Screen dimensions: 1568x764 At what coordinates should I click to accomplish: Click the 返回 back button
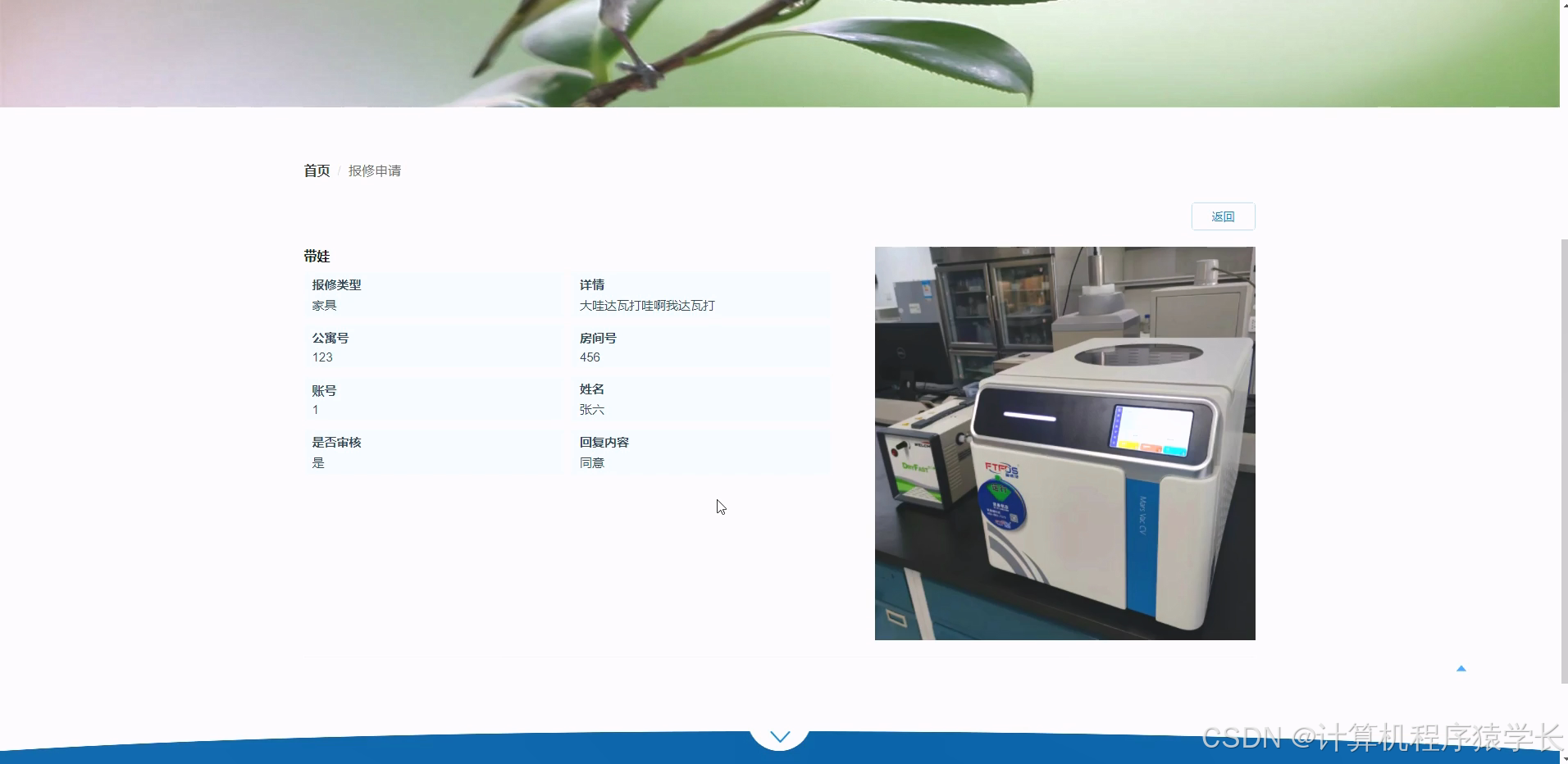(x=1223, y=216)
